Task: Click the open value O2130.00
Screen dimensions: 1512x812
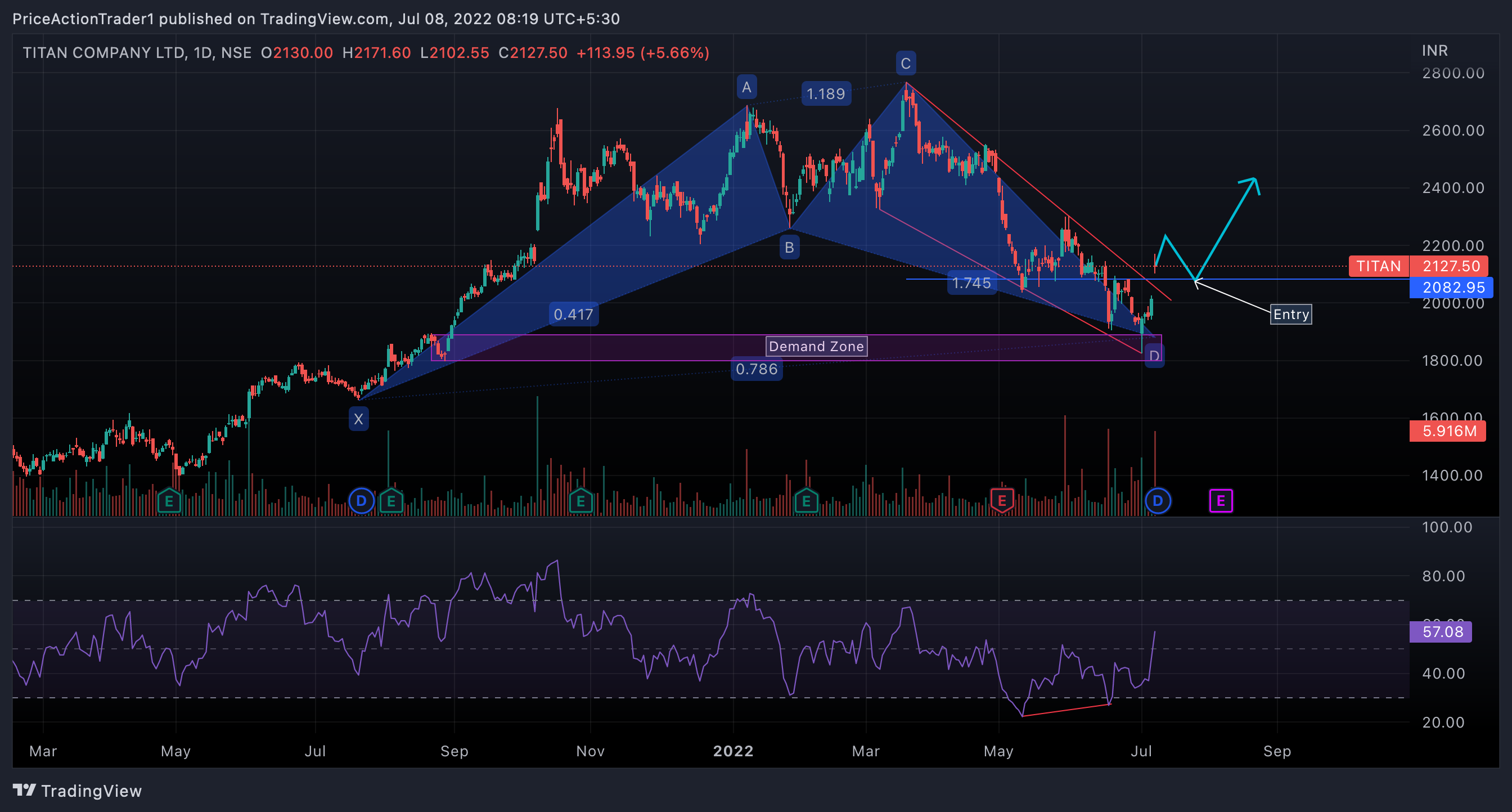Action: [297, 53]
